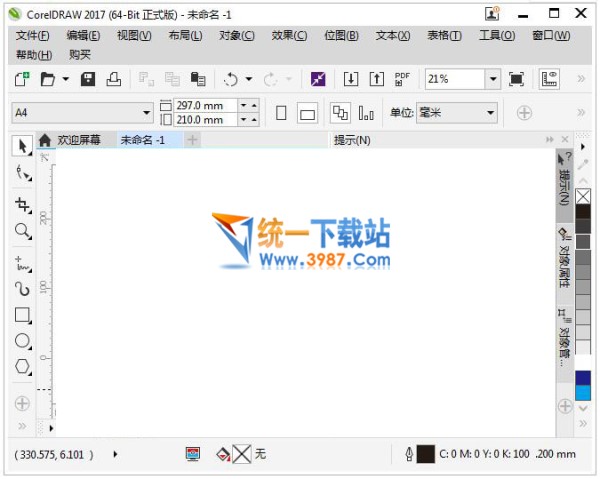Select the cyan blue palette swatch
This screenshot has height=479, width=600.
[x=583, y=393]
